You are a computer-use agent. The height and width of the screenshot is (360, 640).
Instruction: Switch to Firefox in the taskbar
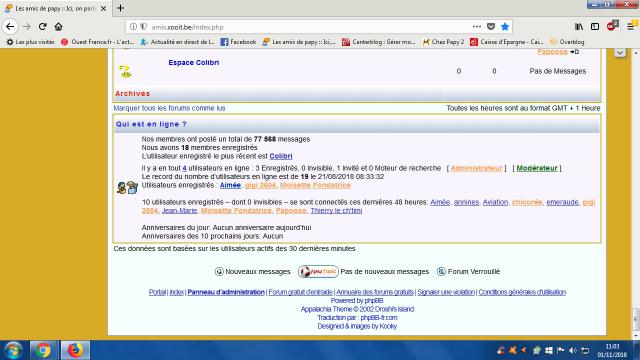(x=75, y=350)
